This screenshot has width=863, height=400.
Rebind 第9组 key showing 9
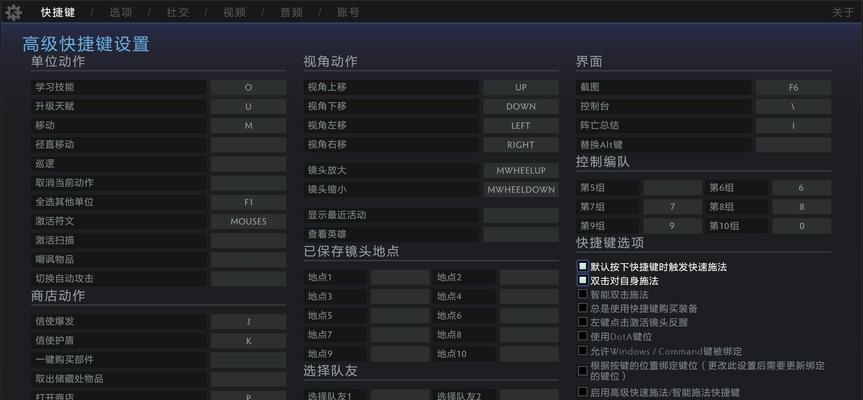(x=673, y=226)
